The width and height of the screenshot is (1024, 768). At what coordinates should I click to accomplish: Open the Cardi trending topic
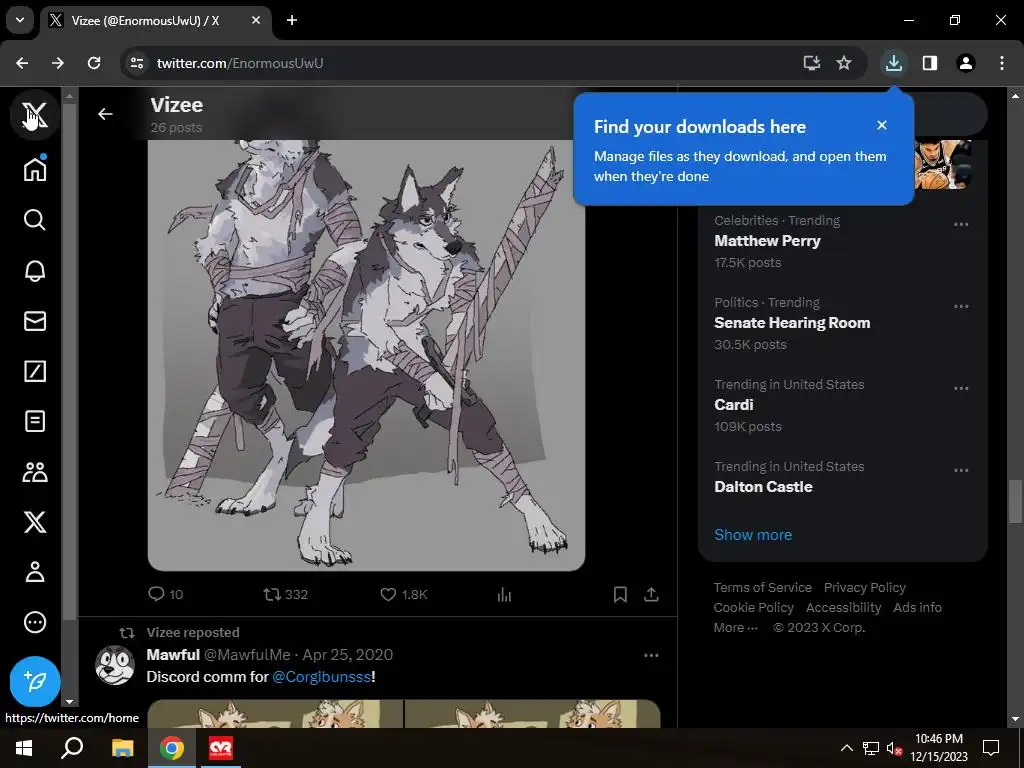(x=733, y=405)
